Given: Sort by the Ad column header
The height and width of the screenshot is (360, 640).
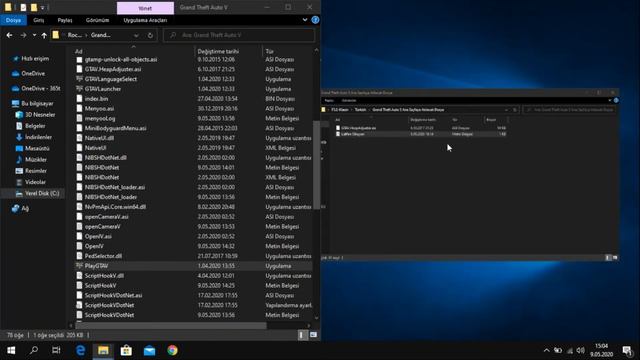Looking at the screenshot, I should click(x=79, y=51).
